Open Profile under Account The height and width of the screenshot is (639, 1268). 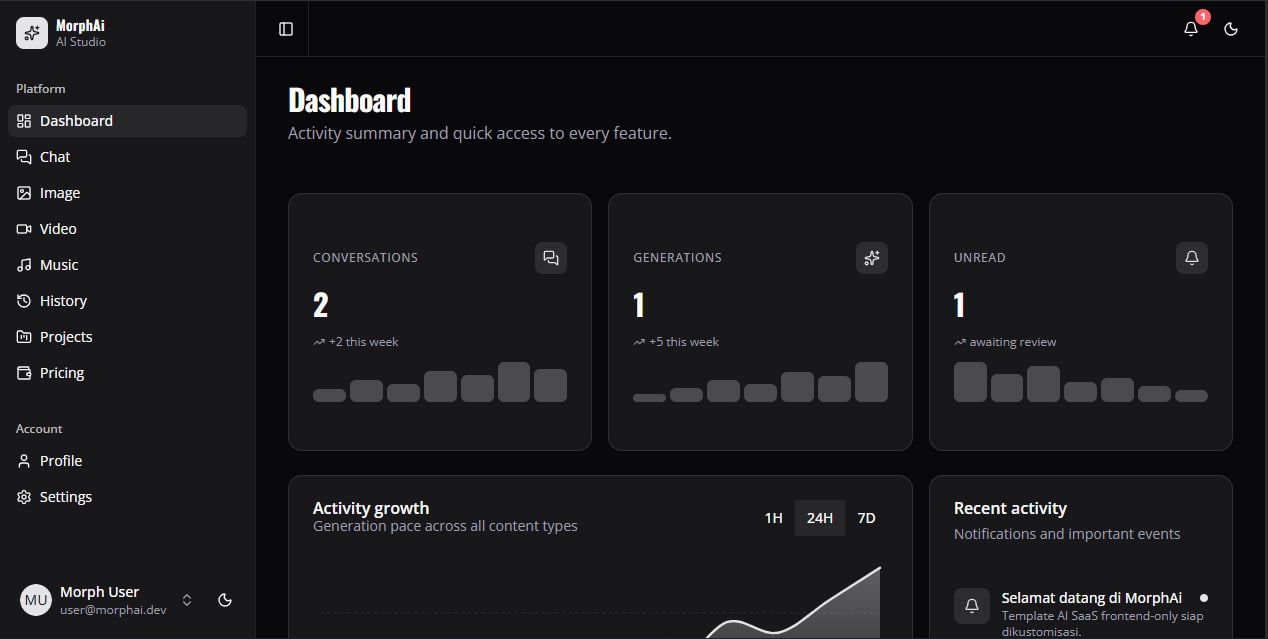point(127,461)
